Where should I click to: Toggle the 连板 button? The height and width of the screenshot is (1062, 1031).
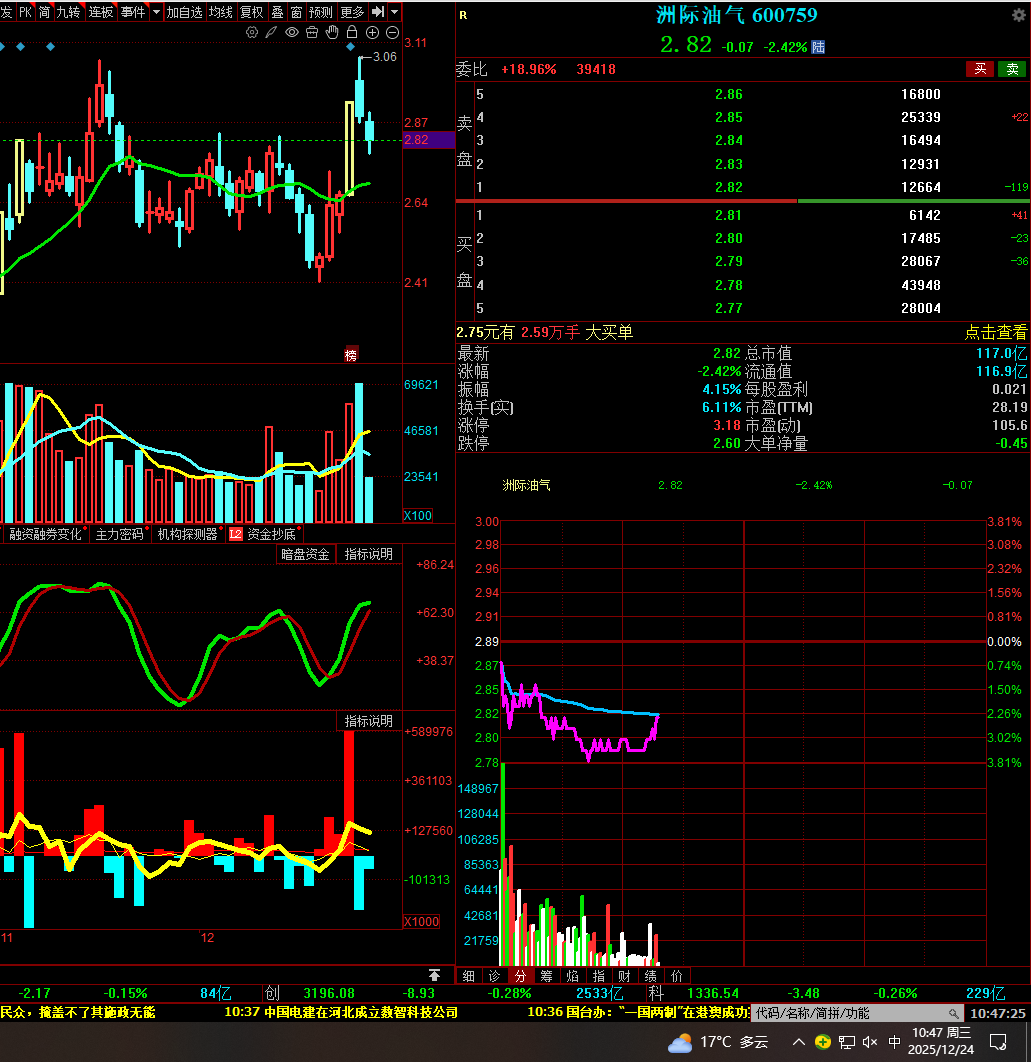101,12
